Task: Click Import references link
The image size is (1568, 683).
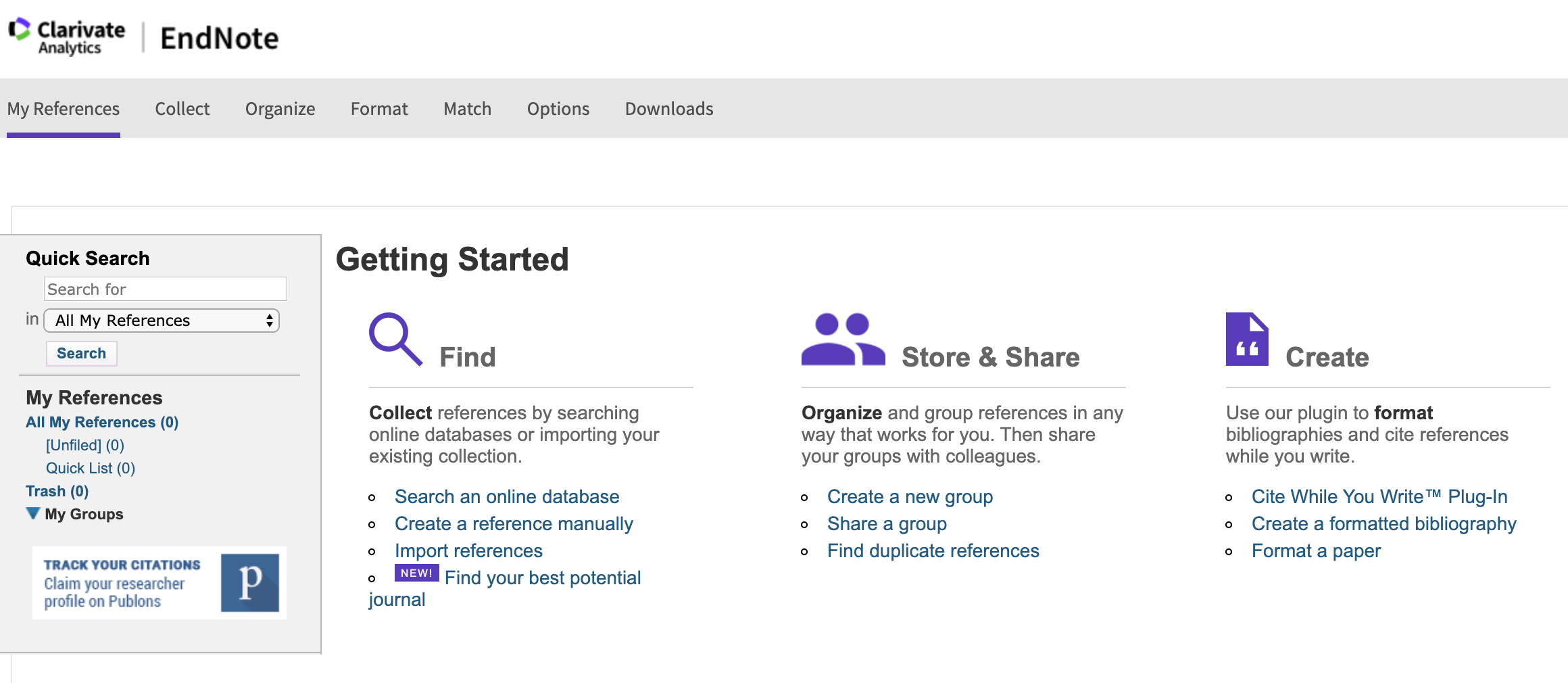Action: 468,550
